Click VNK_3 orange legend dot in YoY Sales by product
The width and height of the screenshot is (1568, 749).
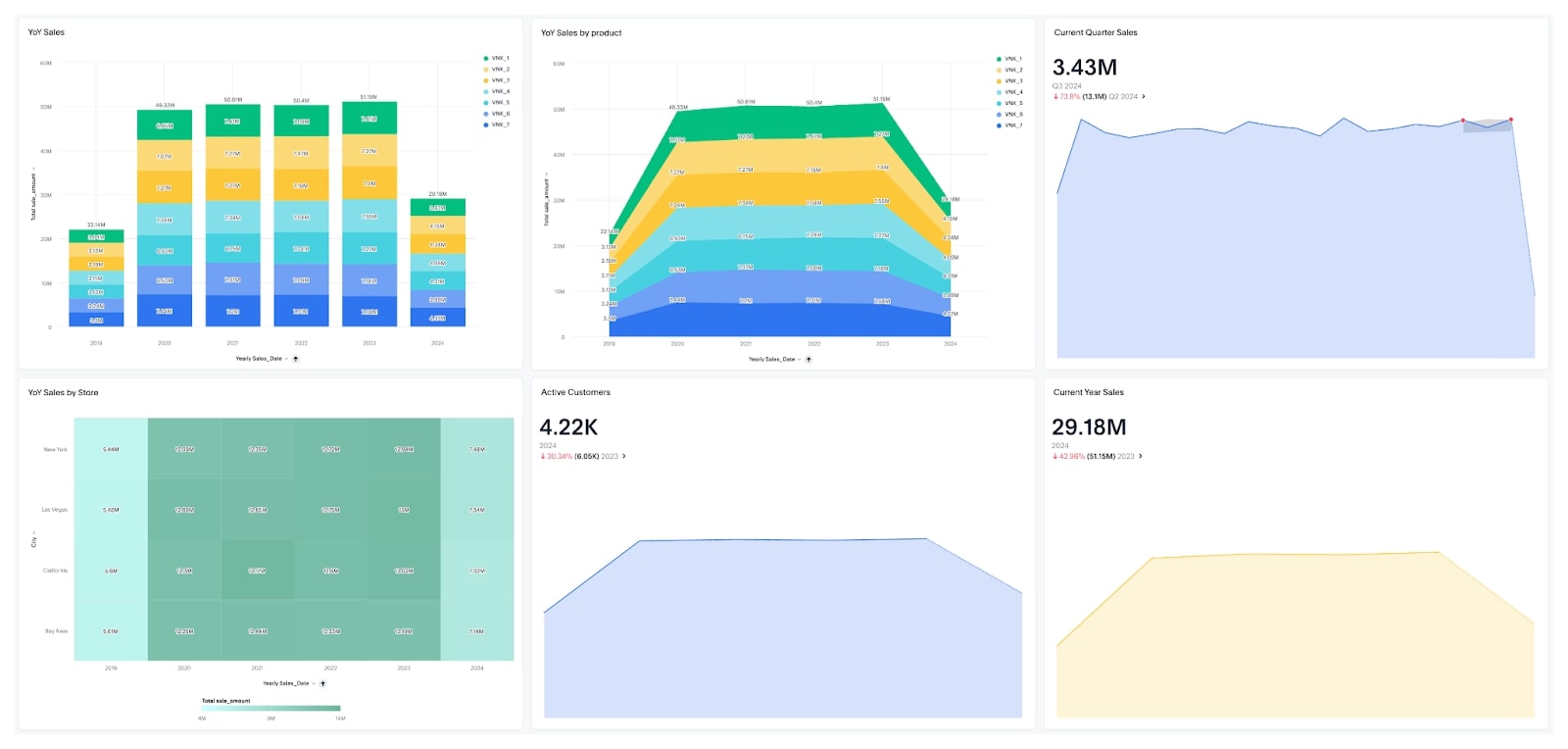(x=999, y=81)
